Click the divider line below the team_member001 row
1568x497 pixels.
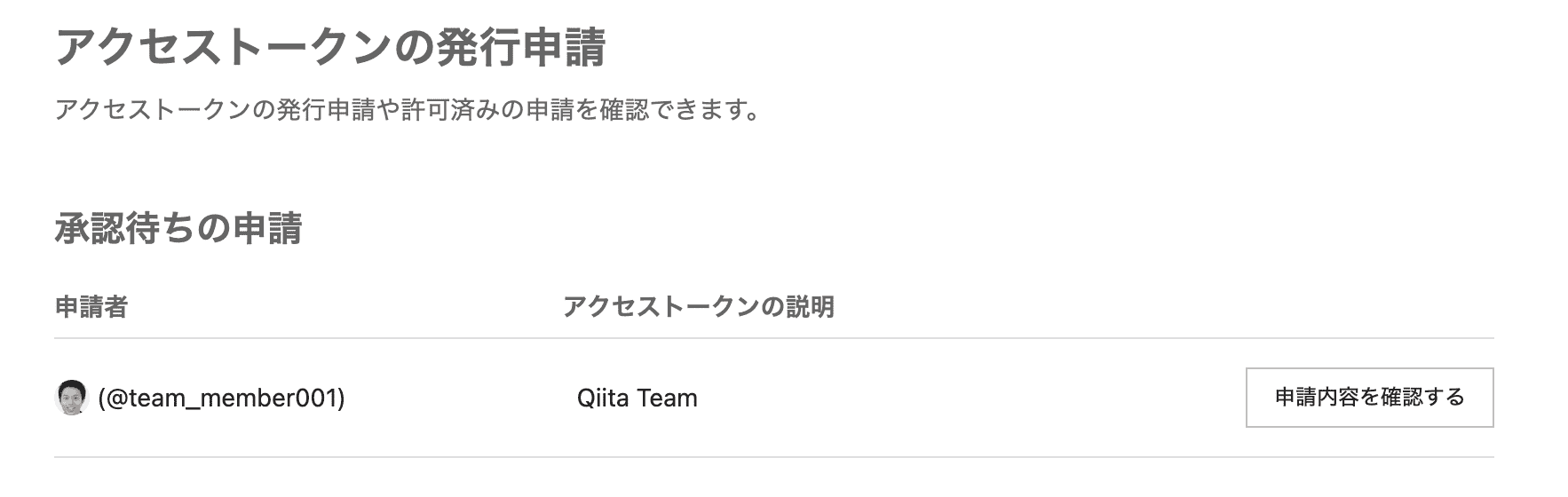773,457
